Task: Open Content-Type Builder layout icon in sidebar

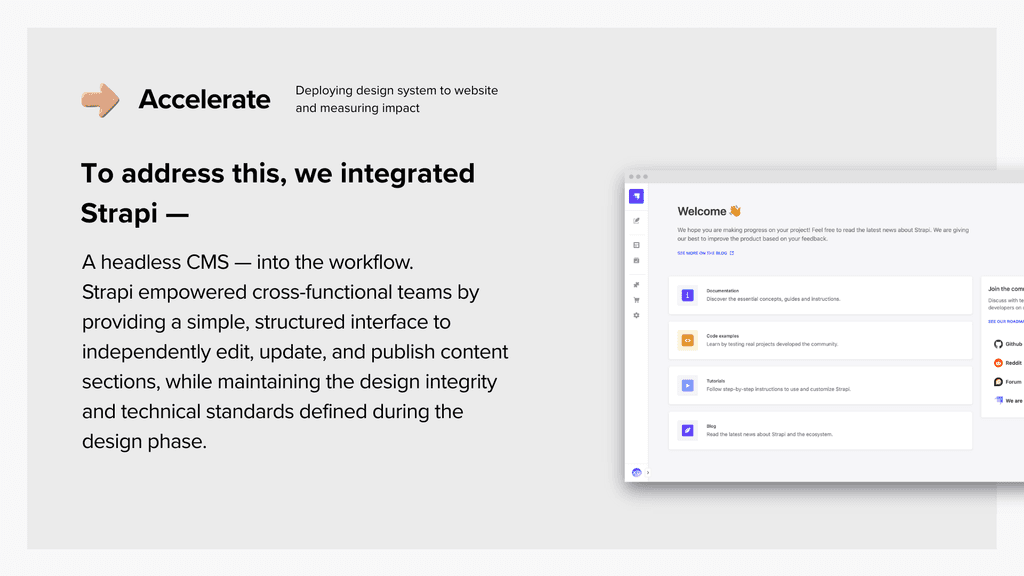Action: 636,245
